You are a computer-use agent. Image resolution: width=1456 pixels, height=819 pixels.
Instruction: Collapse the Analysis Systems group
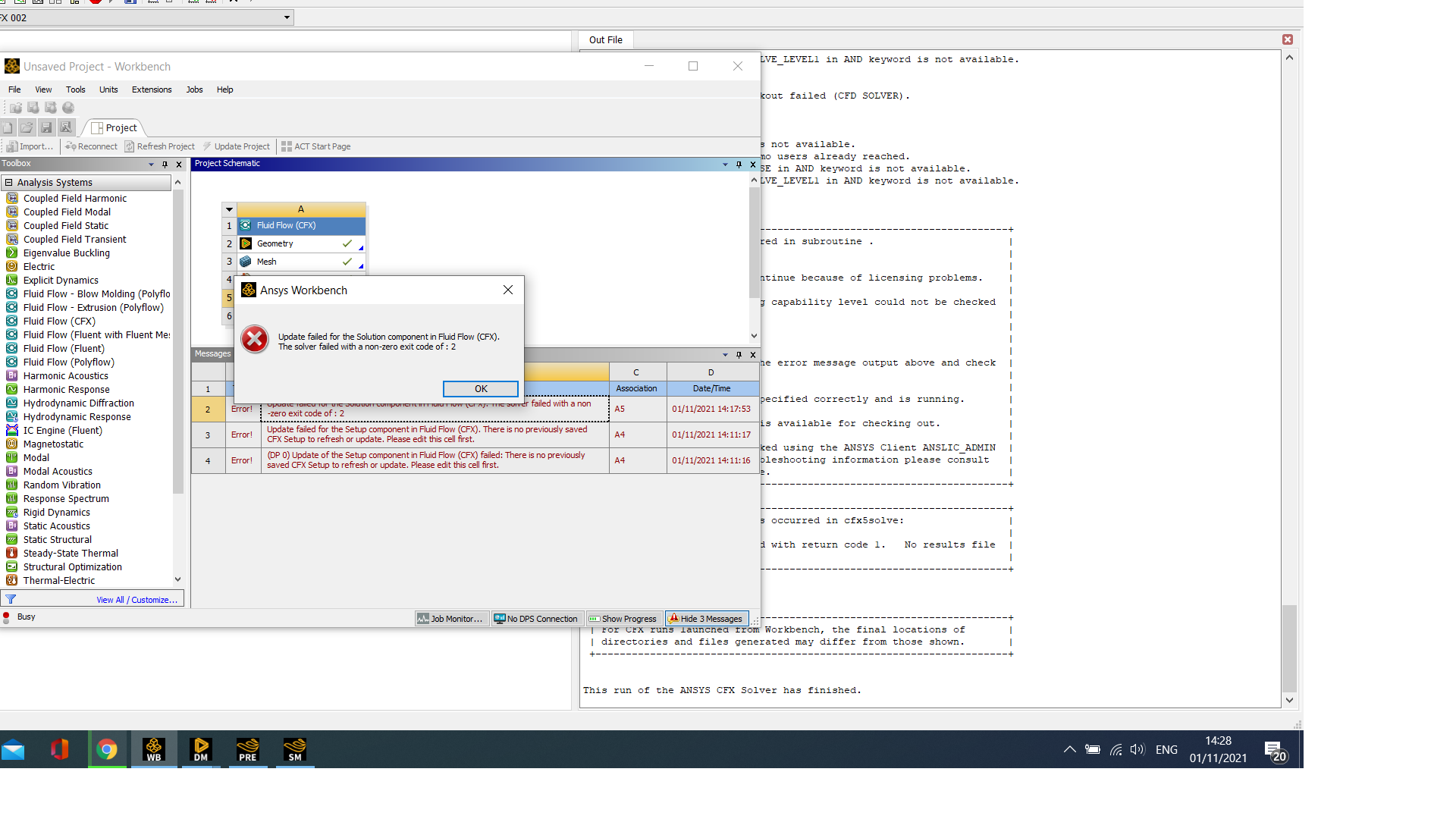(x=9, y=183)
